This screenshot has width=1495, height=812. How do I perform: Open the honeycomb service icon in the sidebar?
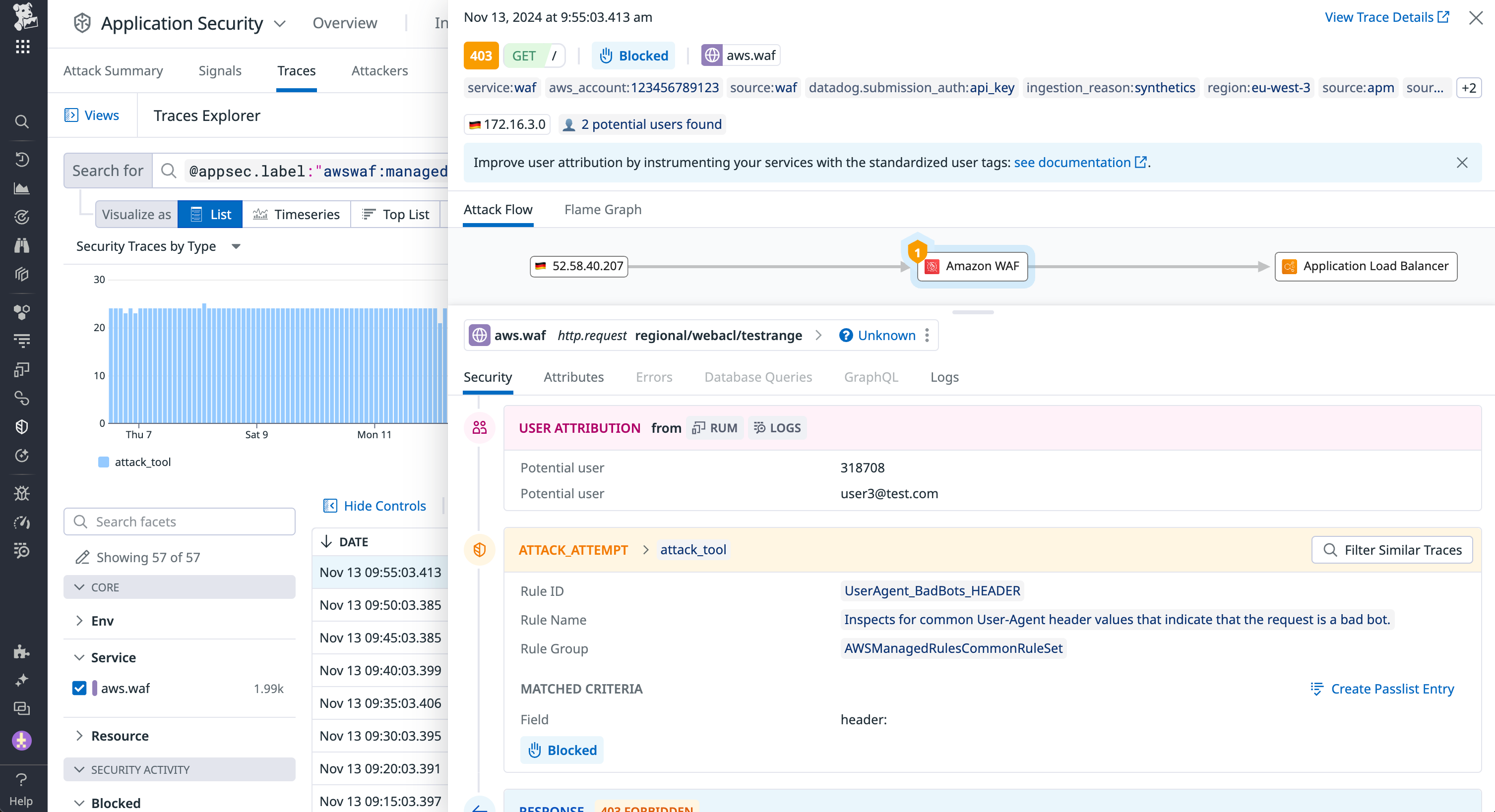(x=22, y=311)
